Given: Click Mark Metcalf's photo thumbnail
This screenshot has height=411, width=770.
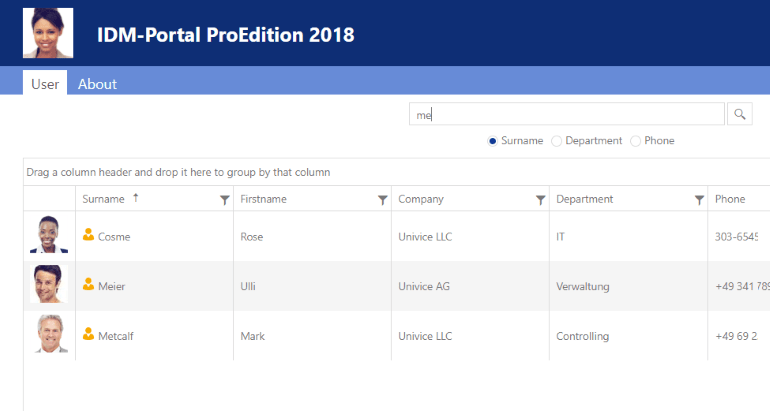Looking at the screenshot, I should pos(49,333).
